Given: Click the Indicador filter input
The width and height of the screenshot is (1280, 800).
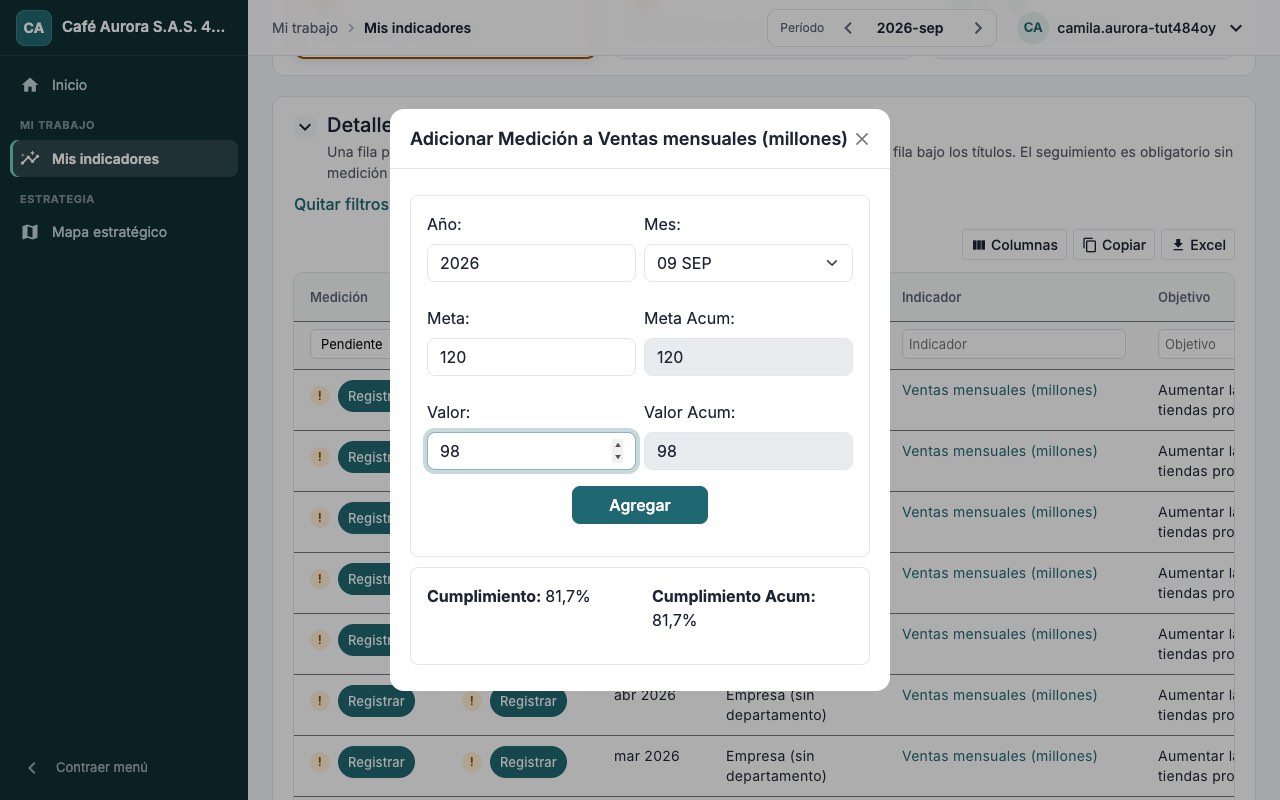Looking at the screenshot, I should [x=1013, y=344].
